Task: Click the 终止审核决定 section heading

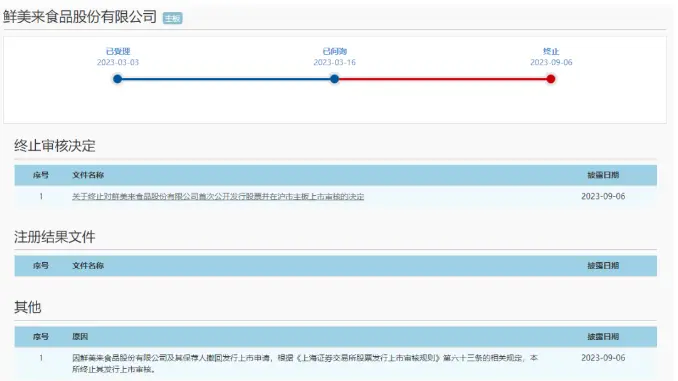Action: tap(54, 146)
